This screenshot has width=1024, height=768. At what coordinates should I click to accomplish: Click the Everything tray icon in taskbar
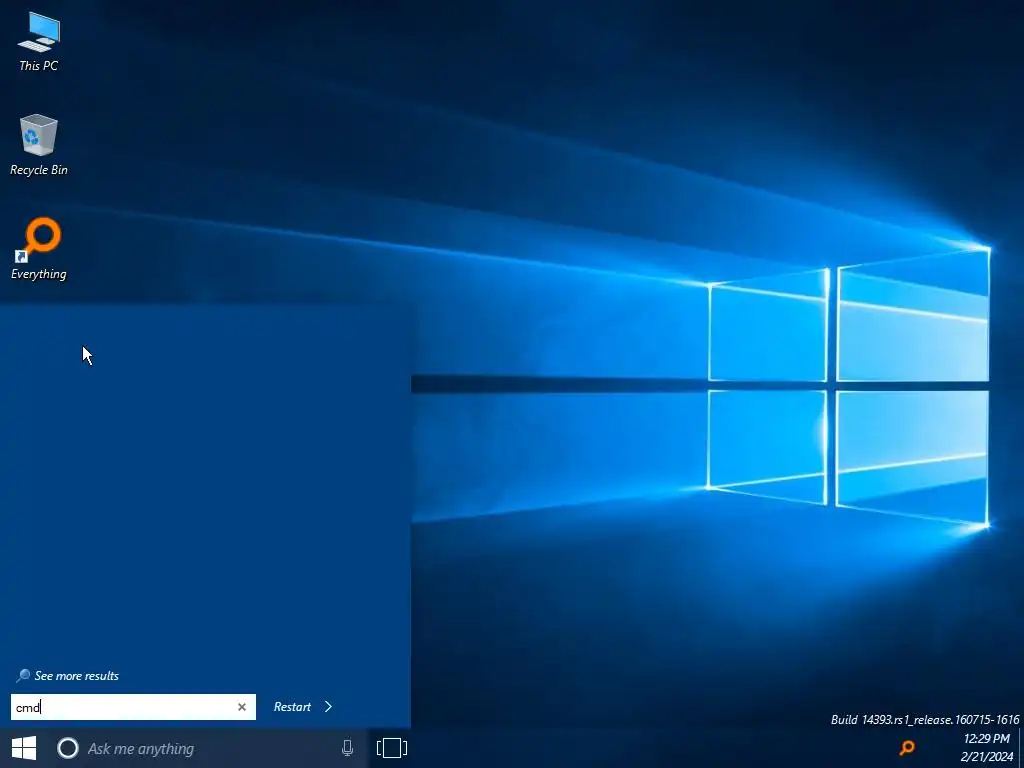pyautogui.click(x=907, y=748)
